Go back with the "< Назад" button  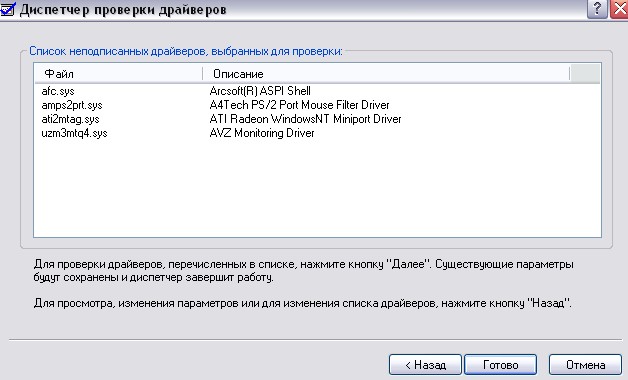[x=425, y=365]
